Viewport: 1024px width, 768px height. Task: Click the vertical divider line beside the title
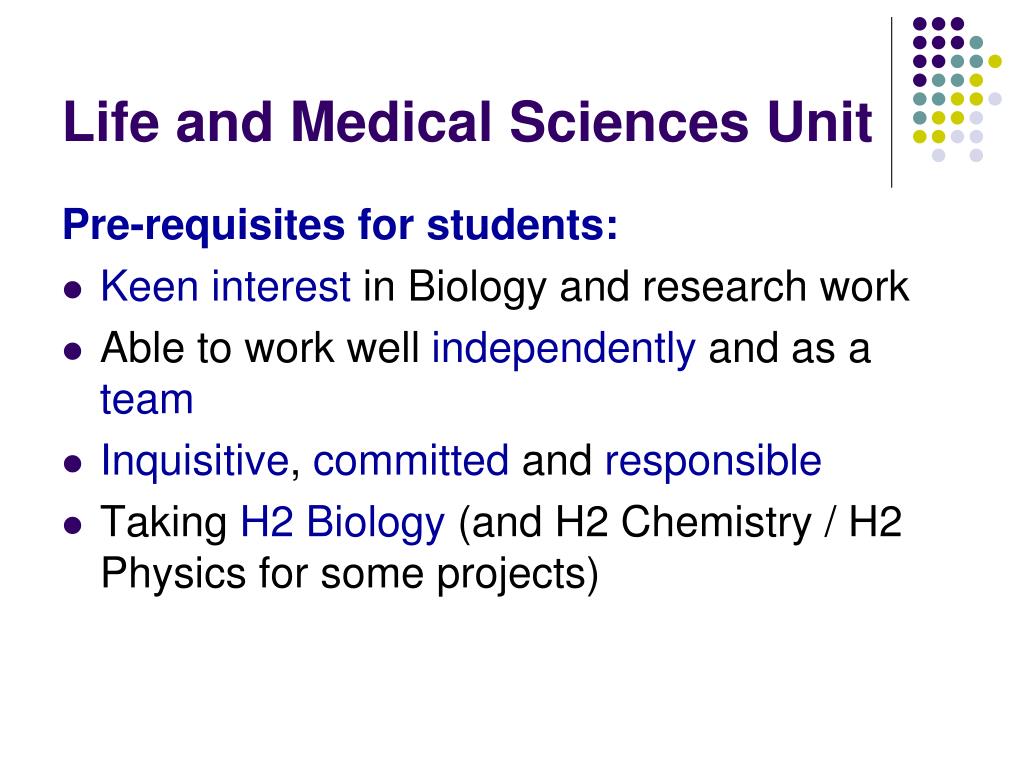pos(891,103)
